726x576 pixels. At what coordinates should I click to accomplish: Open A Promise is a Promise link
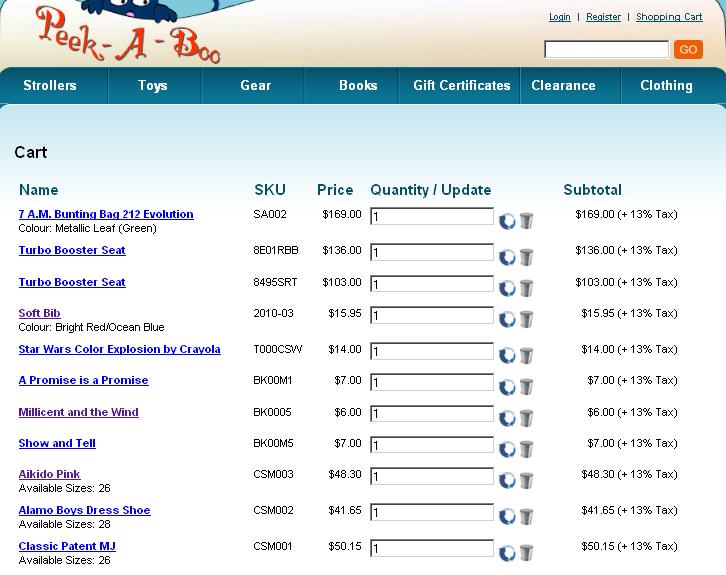point(83,380)
